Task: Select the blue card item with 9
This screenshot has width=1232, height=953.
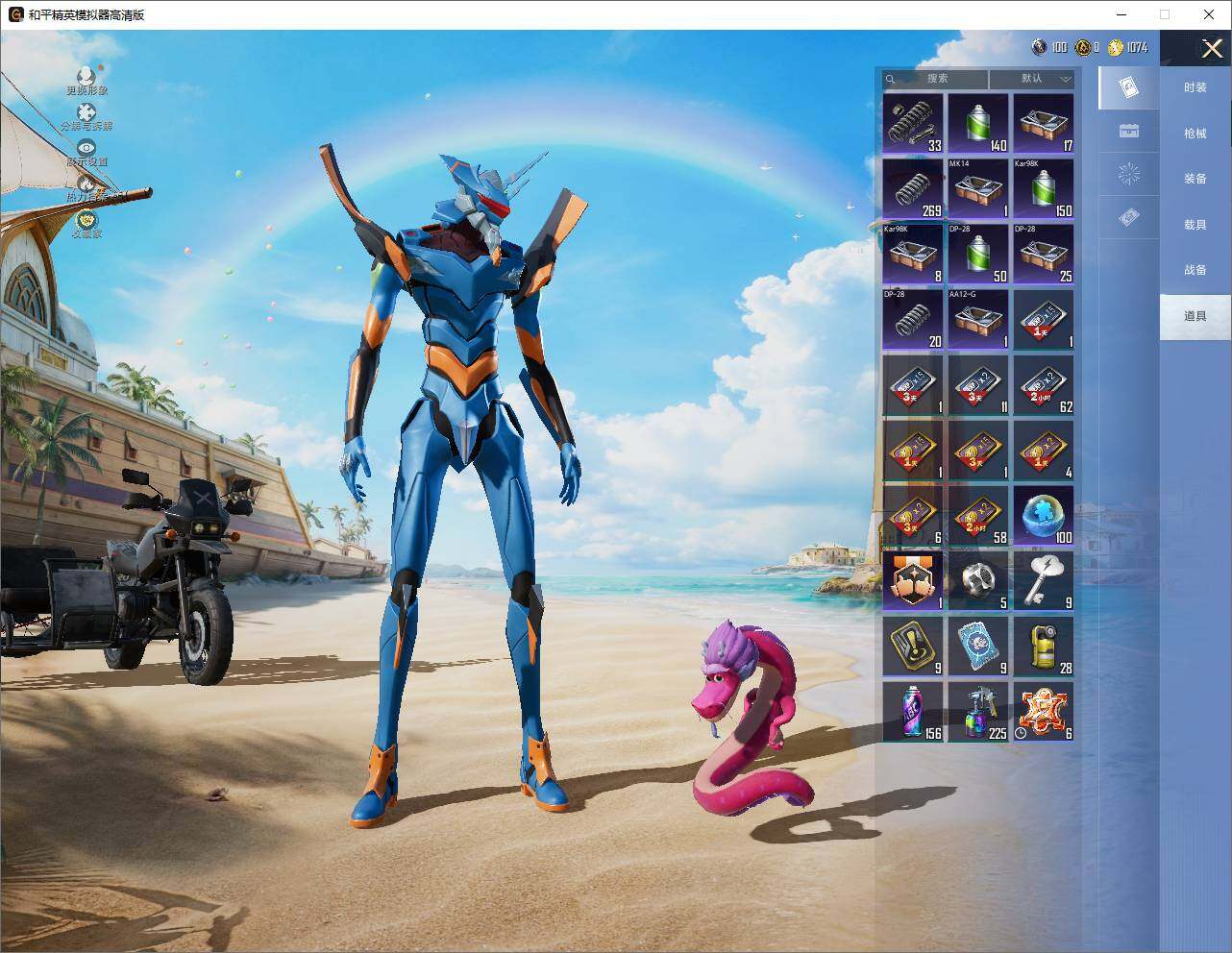Action: (978, 646)
